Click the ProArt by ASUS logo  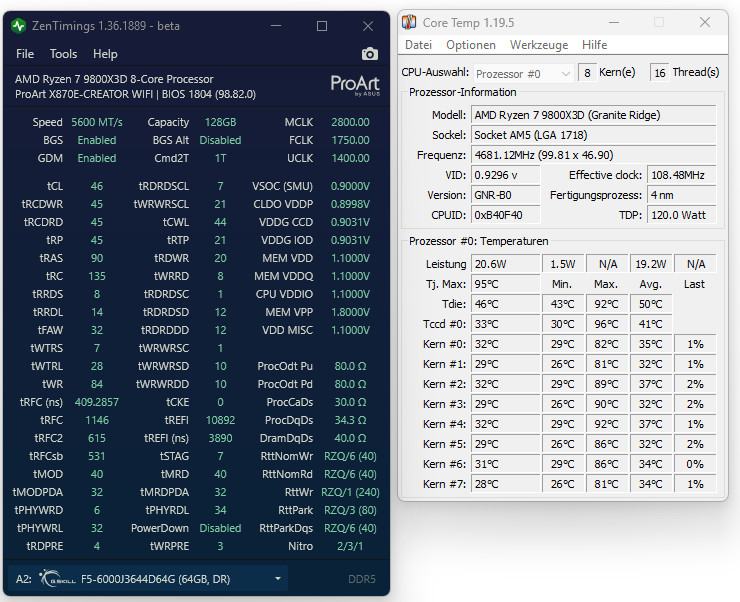tap(355, 85)
